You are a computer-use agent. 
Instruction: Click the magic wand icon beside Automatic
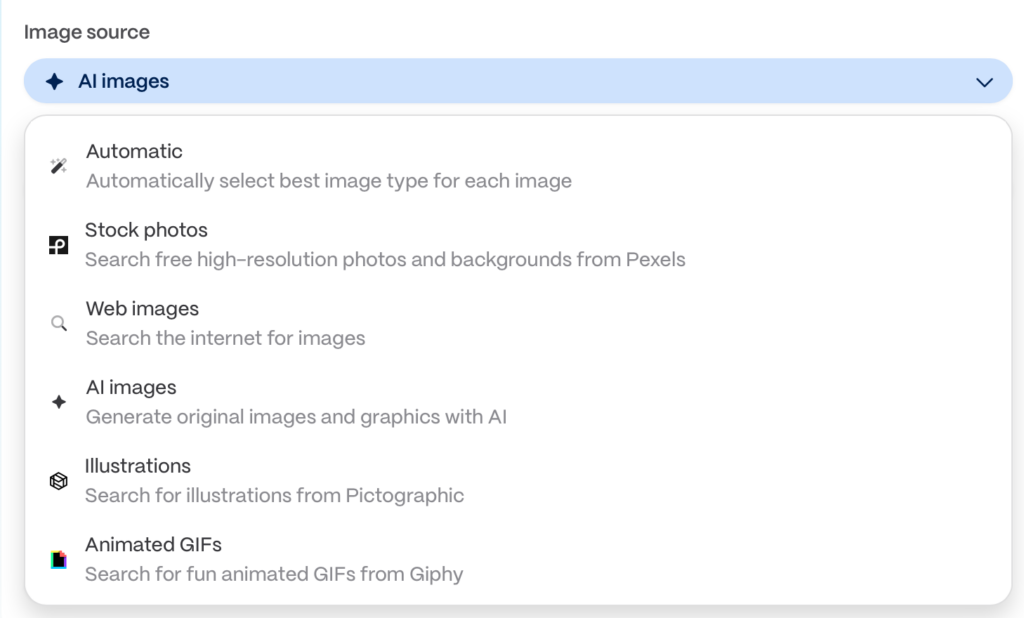coord(59,166)
